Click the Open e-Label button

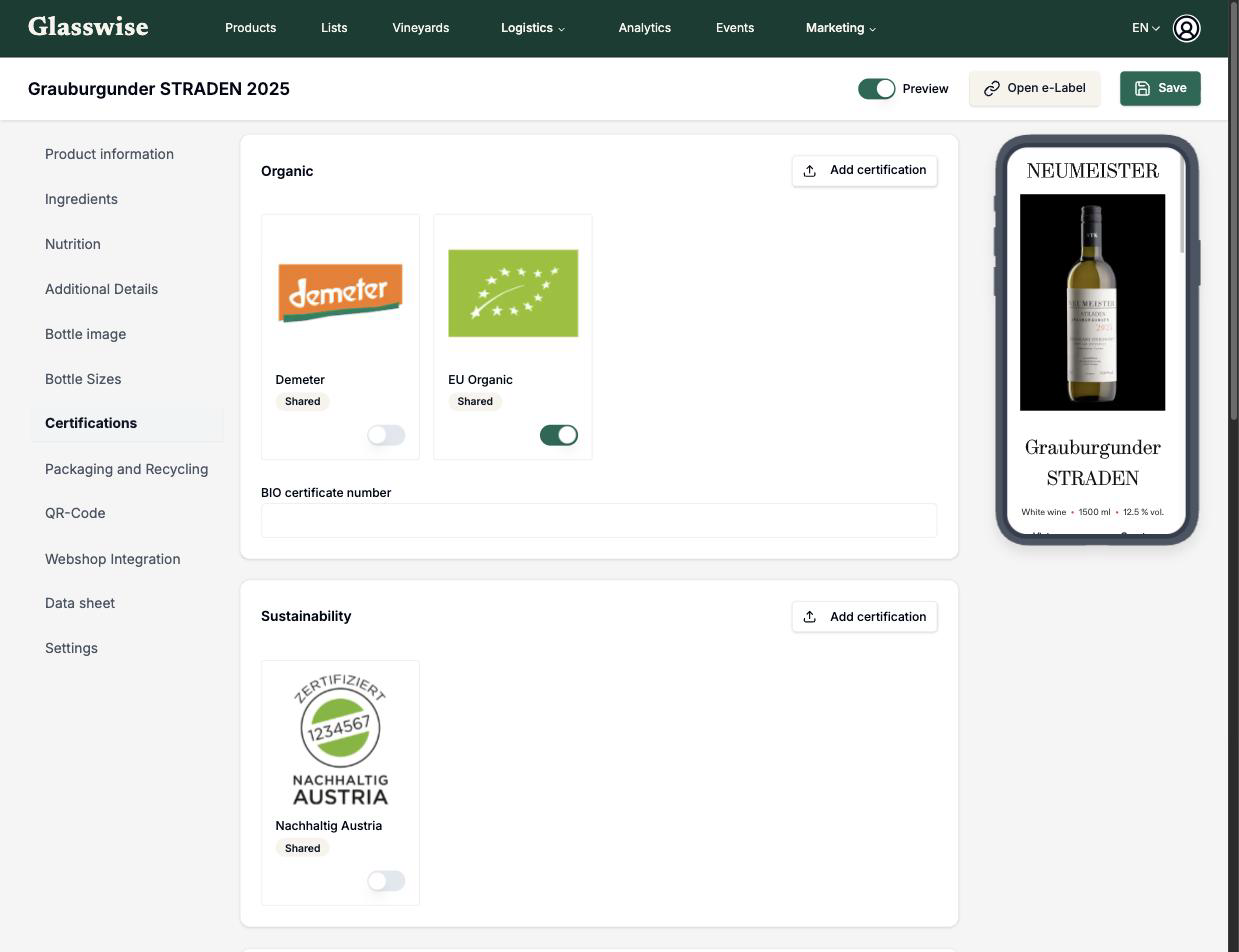click(1034, 89)
